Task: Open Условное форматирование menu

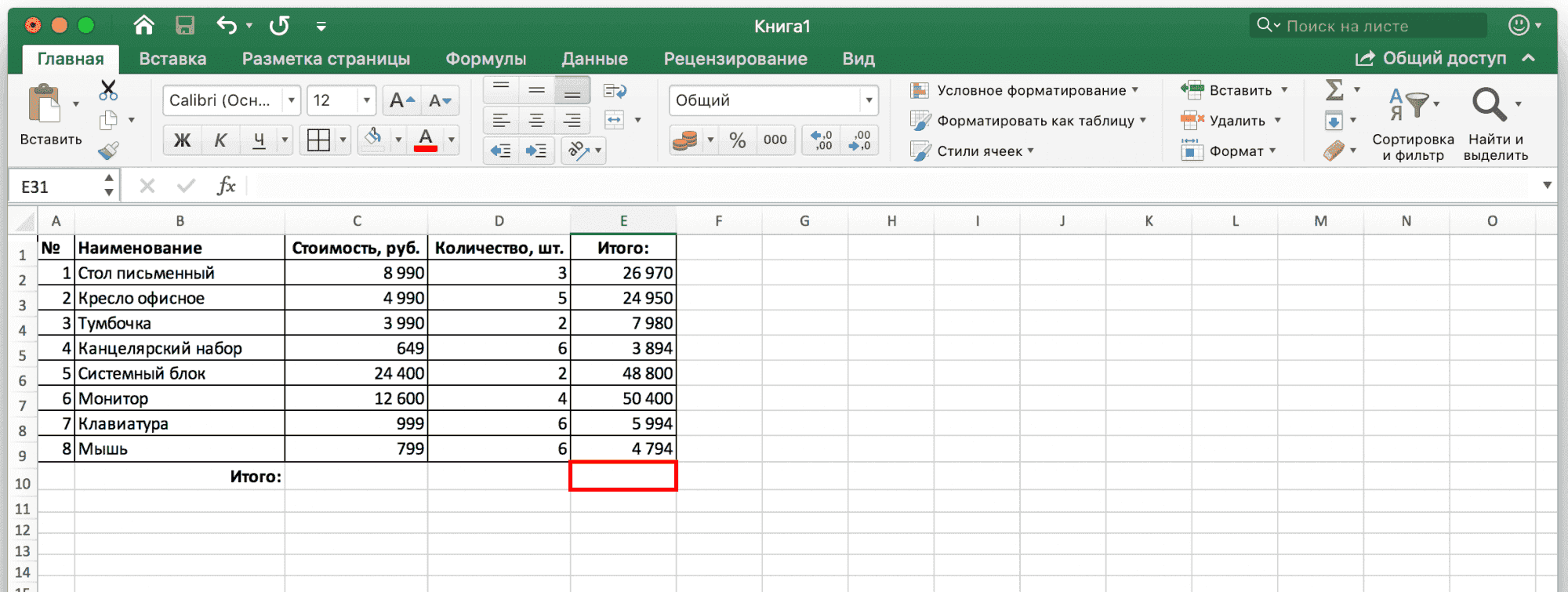Action: [1024, 90]
